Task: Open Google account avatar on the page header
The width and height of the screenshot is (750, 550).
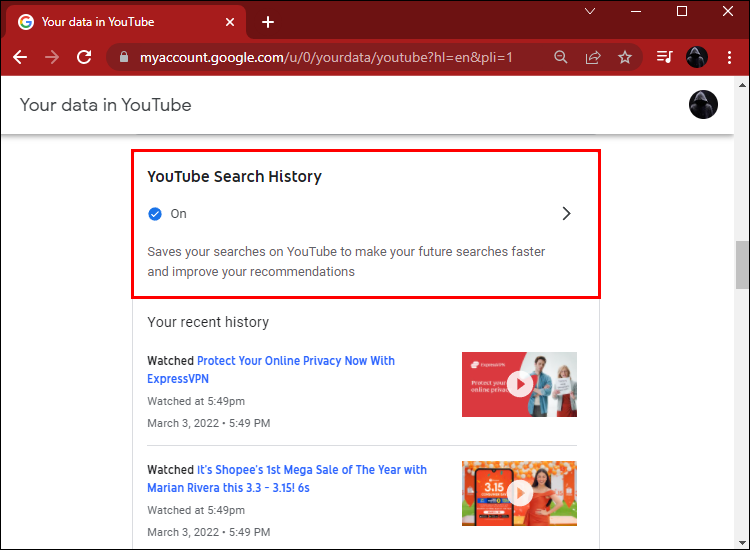Action: point(703,105)
